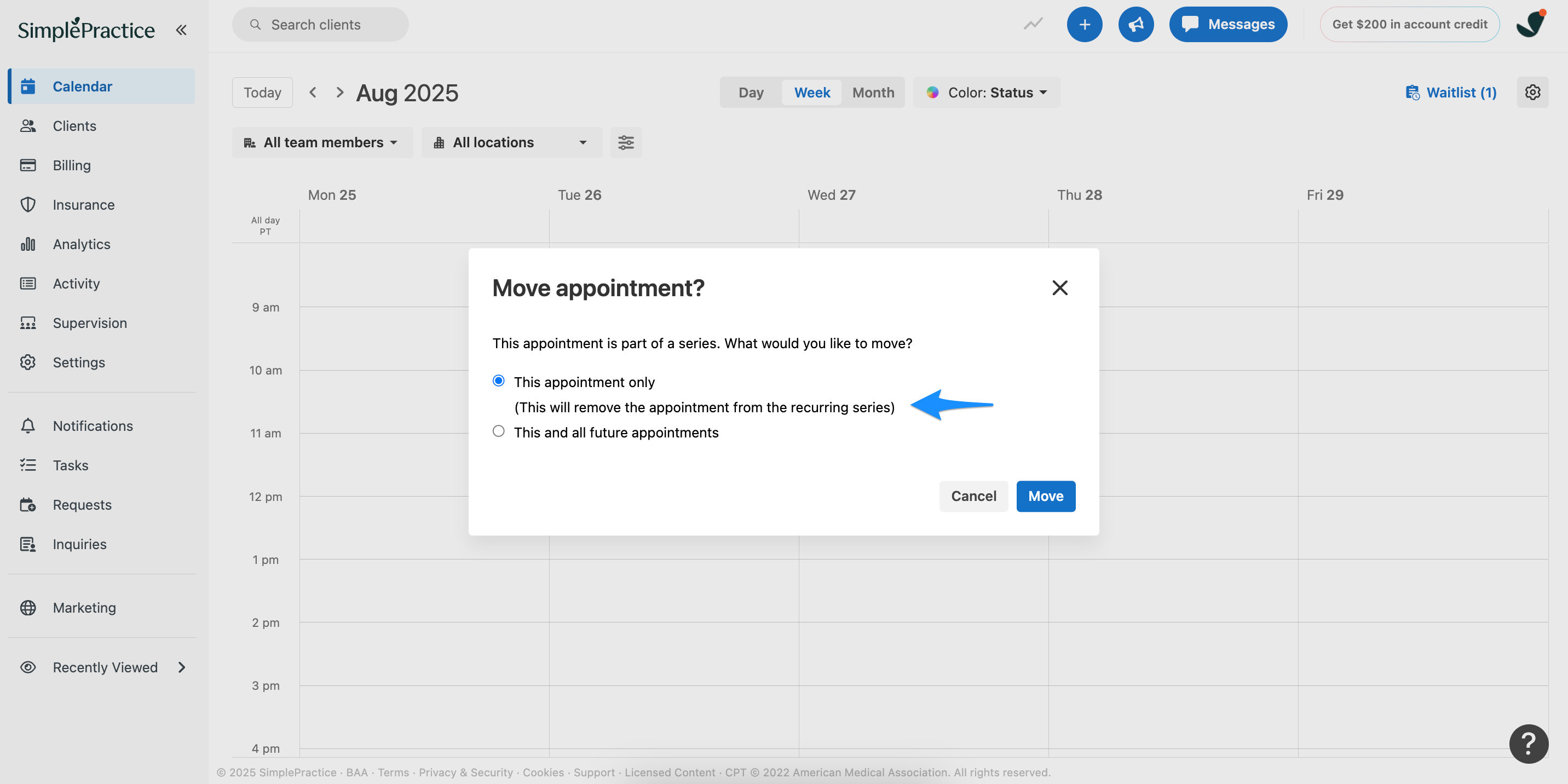Click the Notifications bell icon
The height and width of the screenshot is (784, 1568).
(x=28, y=425)
